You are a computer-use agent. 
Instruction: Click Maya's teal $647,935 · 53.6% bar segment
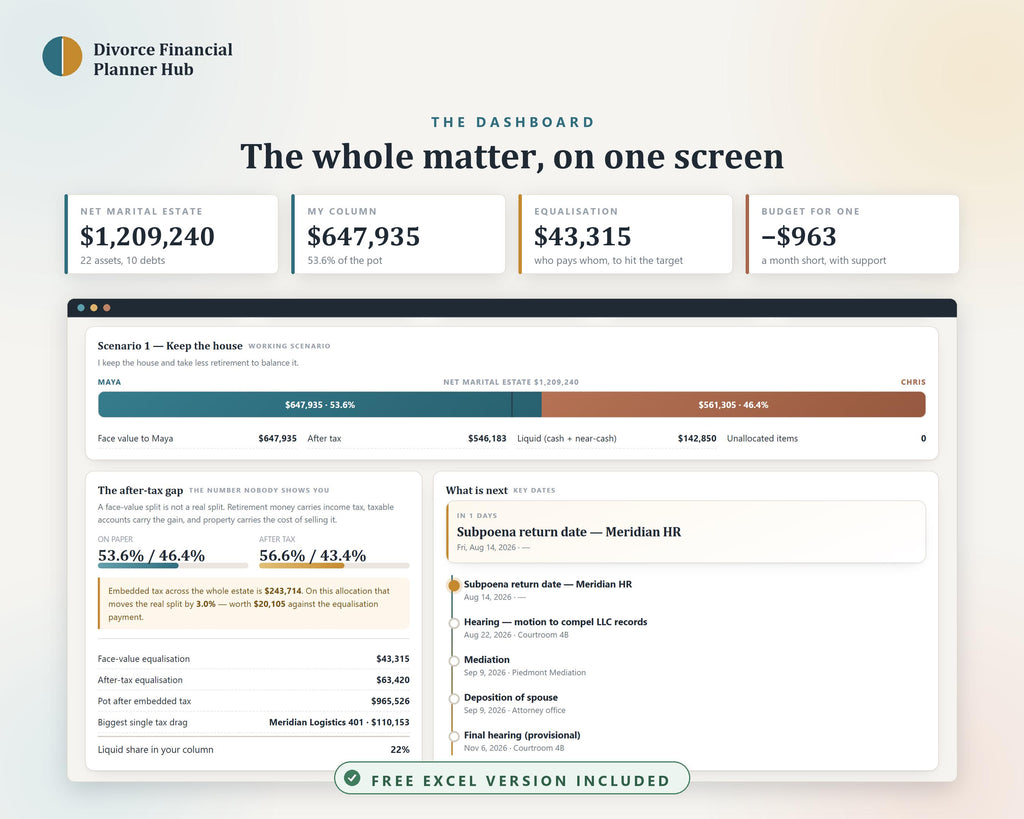point(319,405)
